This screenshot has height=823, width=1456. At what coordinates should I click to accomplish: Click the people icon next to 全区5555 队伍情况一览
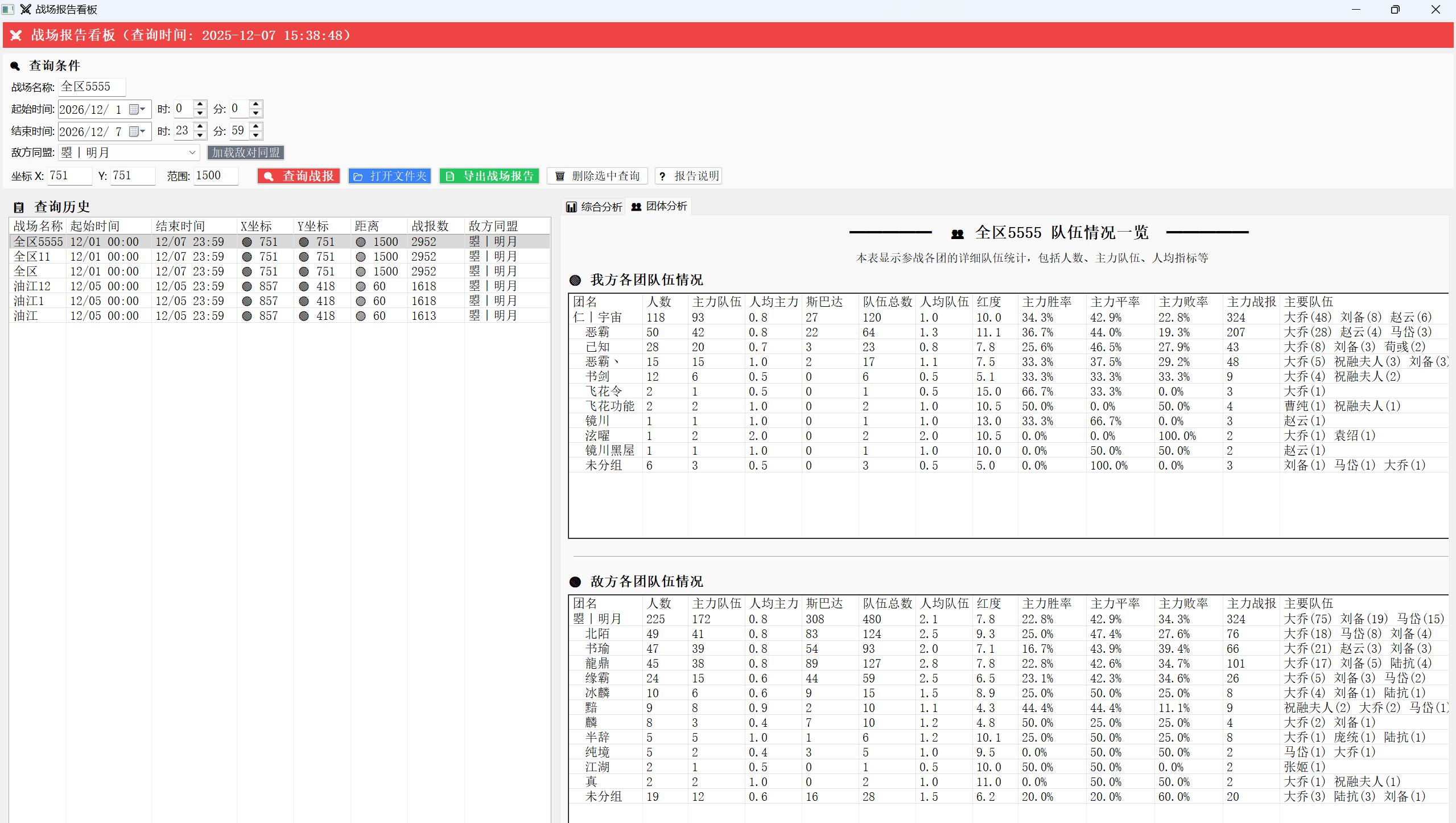tap(958, 233)
